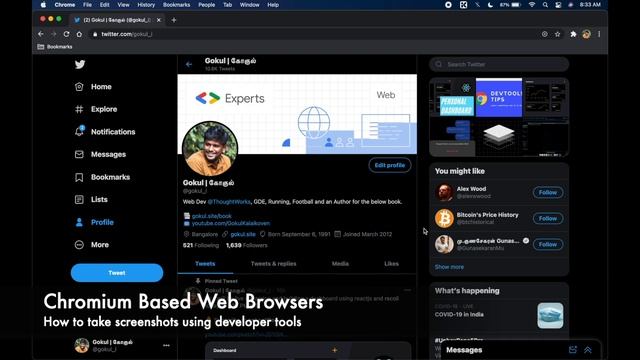
Task: Open Chrome's three-dot menu
Action: pos(599,34)
